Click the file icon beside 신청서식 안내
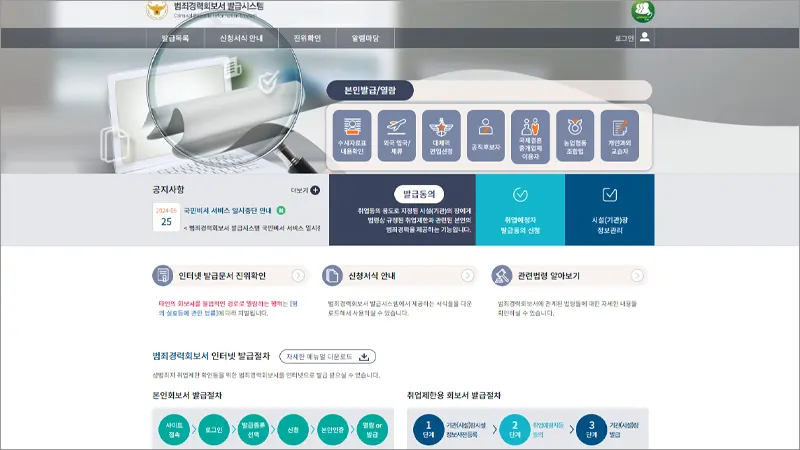The width and height of the screenshot is (800, 450). 332,276
